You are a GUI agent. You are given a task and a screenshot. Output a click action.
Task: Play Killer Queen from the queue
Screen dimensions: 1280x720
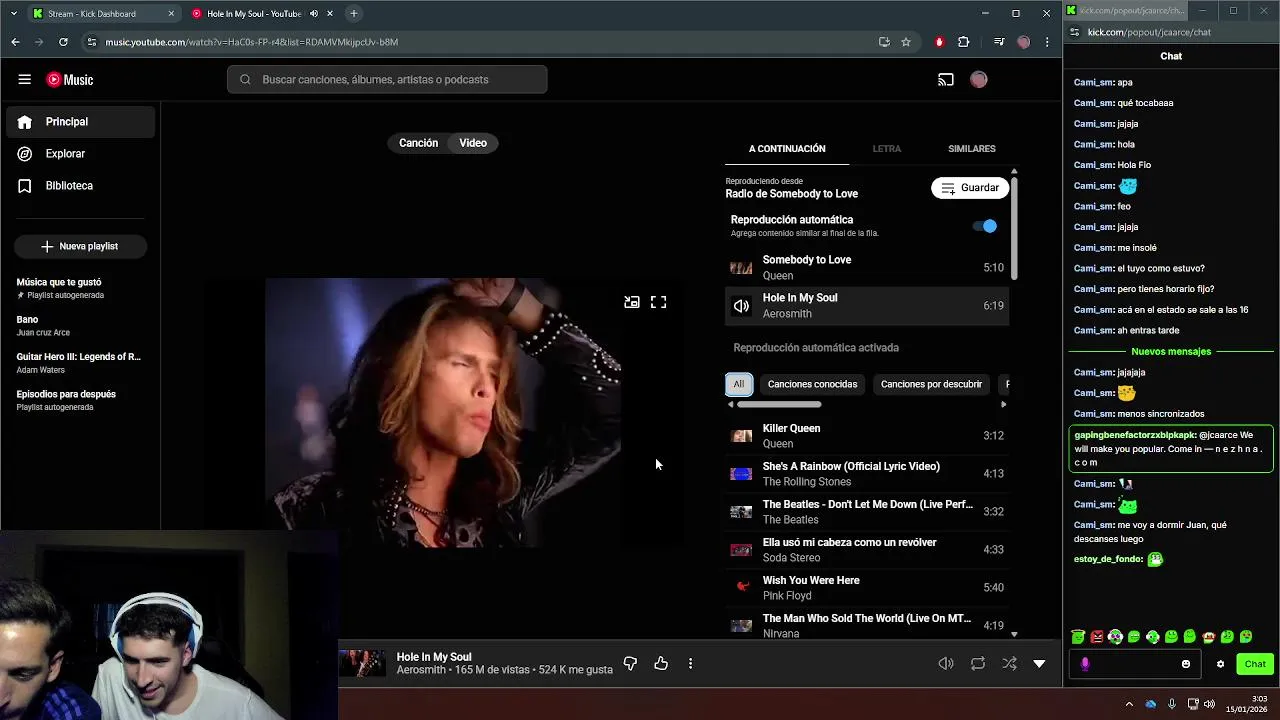click(866, 436)
